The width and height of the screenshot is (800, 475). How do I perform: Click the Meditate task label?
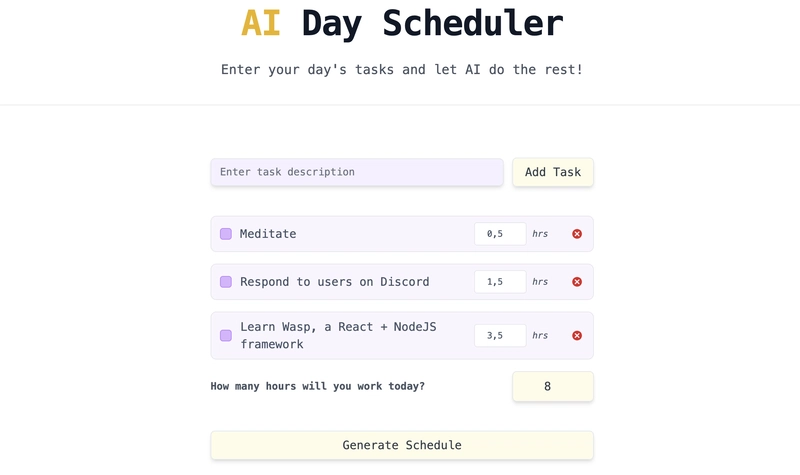pyautogui.click(x=268, y=234)
